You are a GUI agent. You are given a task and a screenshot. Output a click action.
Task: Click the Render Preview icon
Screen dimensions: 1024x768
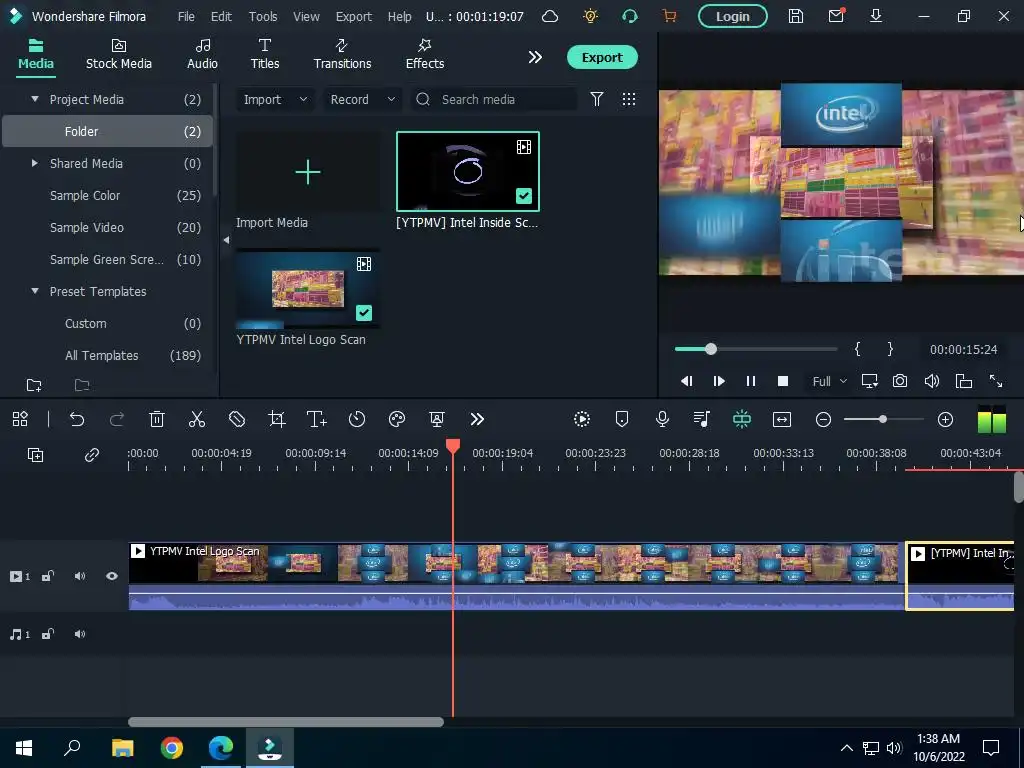point(582,419)
